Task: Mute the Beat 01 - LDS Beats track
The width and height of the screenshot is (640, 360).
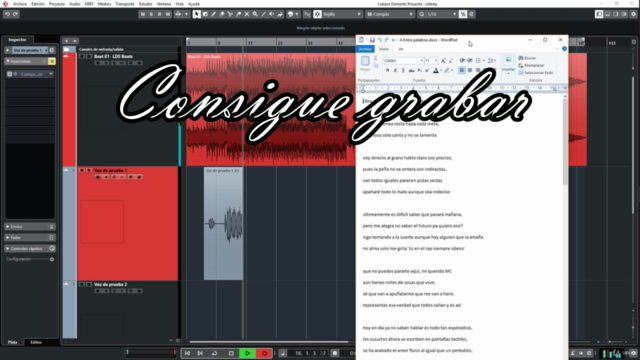Action: 82,56
